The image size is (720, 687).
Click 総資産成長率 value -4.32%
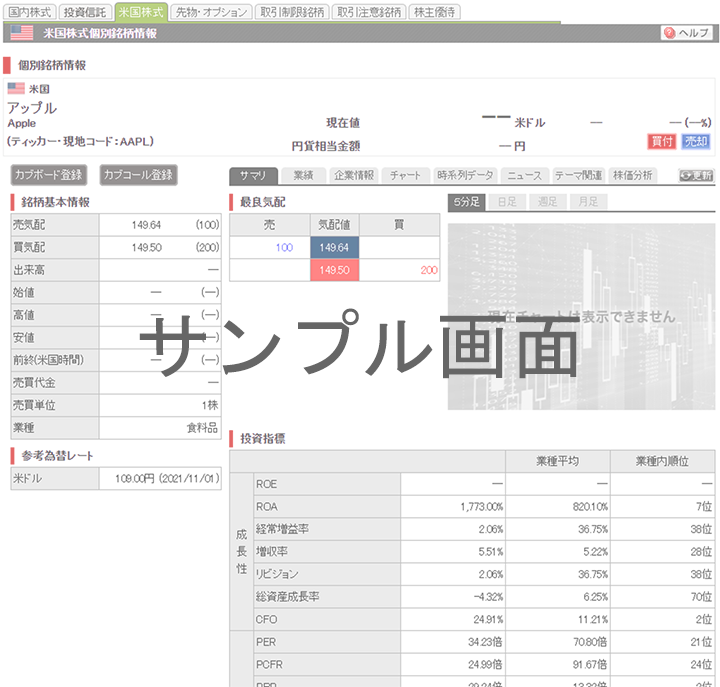tap(489, 597)
